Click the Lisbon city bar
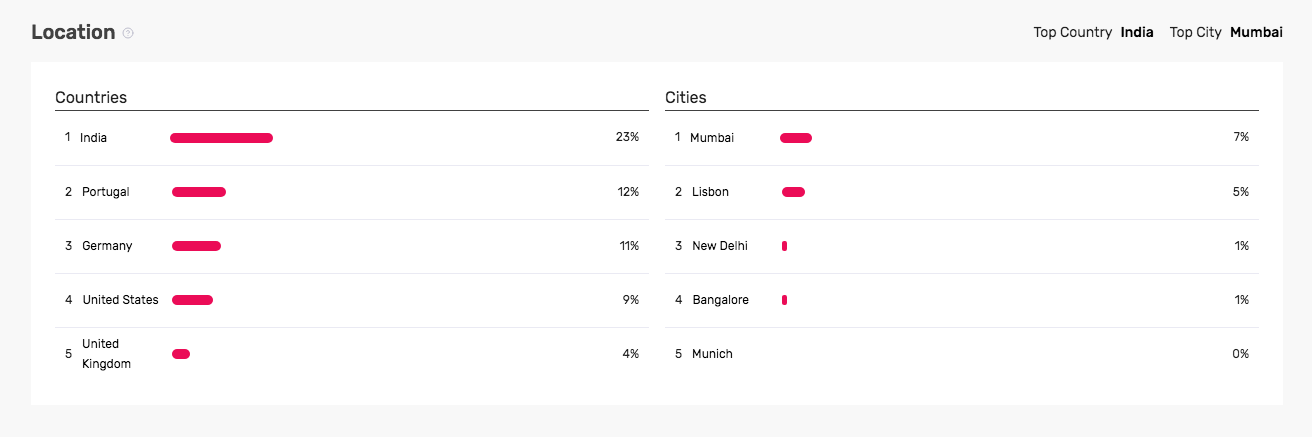The height and width of the screenshot is (437, 1312). tap(793, 192)
